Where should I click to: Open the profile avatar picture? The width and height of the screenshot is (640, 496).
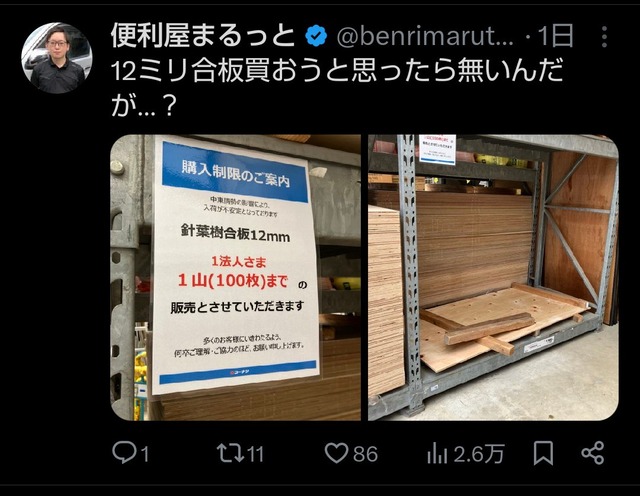[x=57, y=58]
